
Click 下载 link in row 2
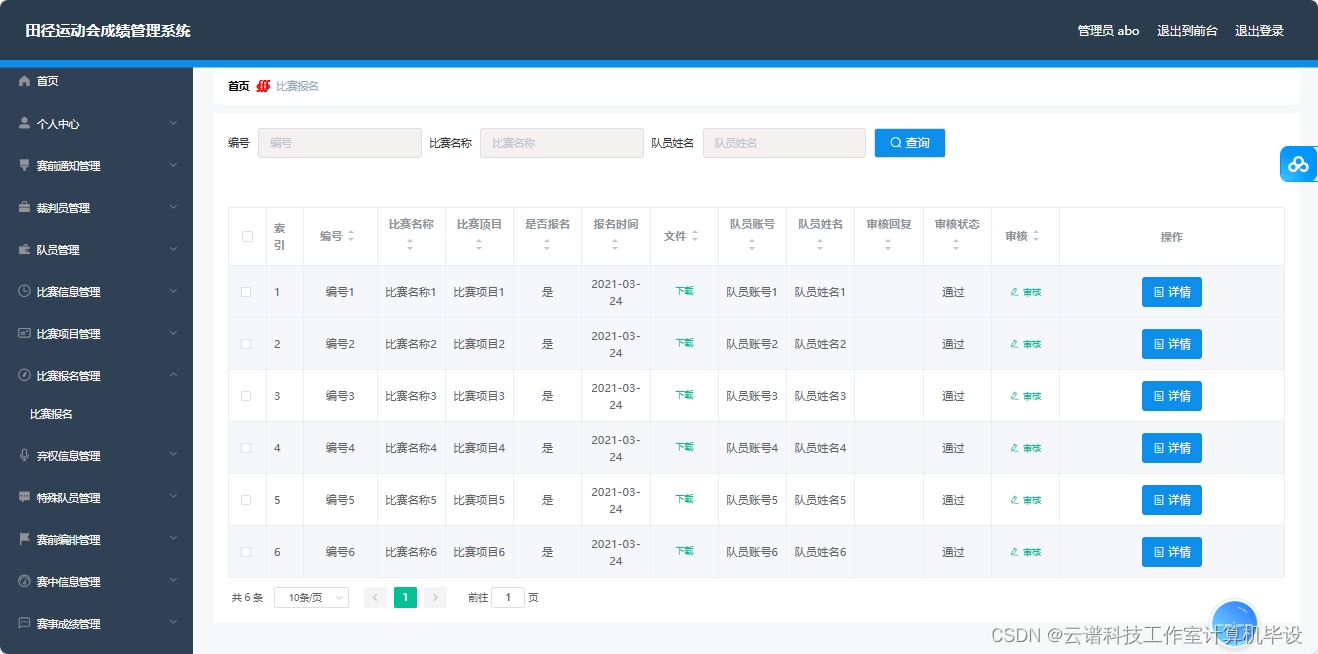(x=684, y=343)
